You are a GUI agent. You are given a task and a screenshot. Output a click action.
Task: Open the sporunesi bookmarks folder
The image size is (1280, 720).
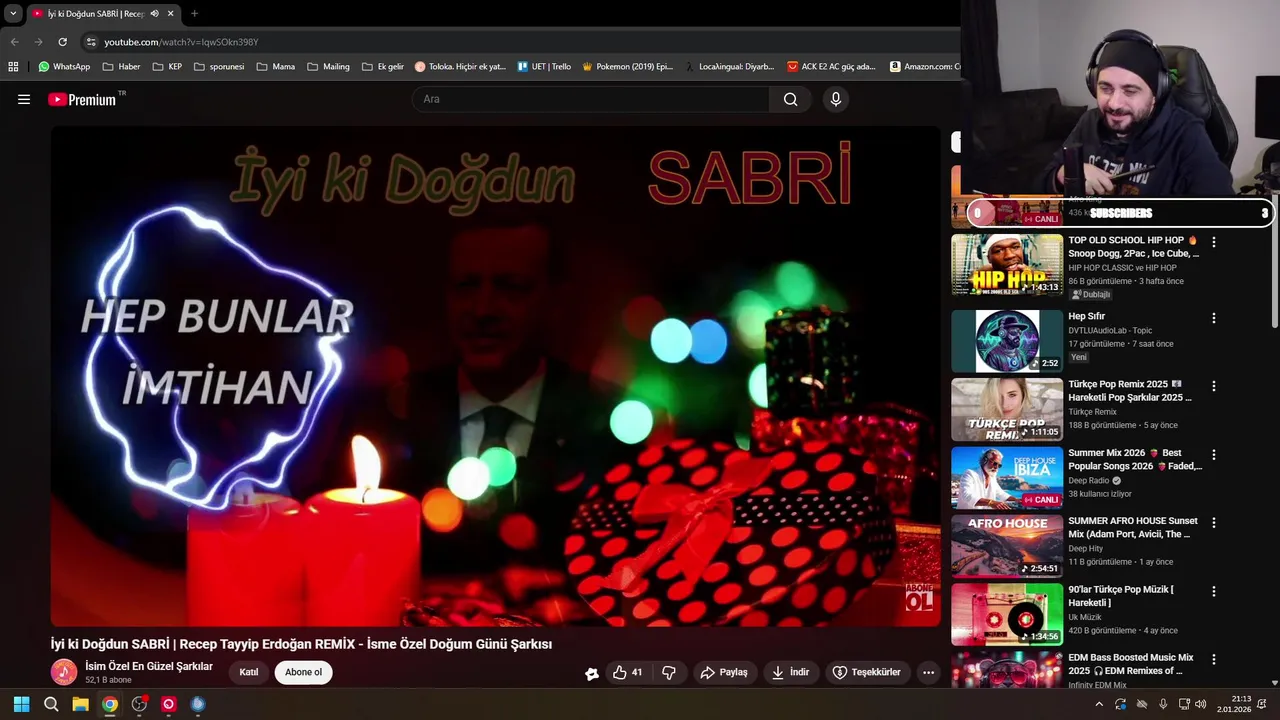[219, 67]
